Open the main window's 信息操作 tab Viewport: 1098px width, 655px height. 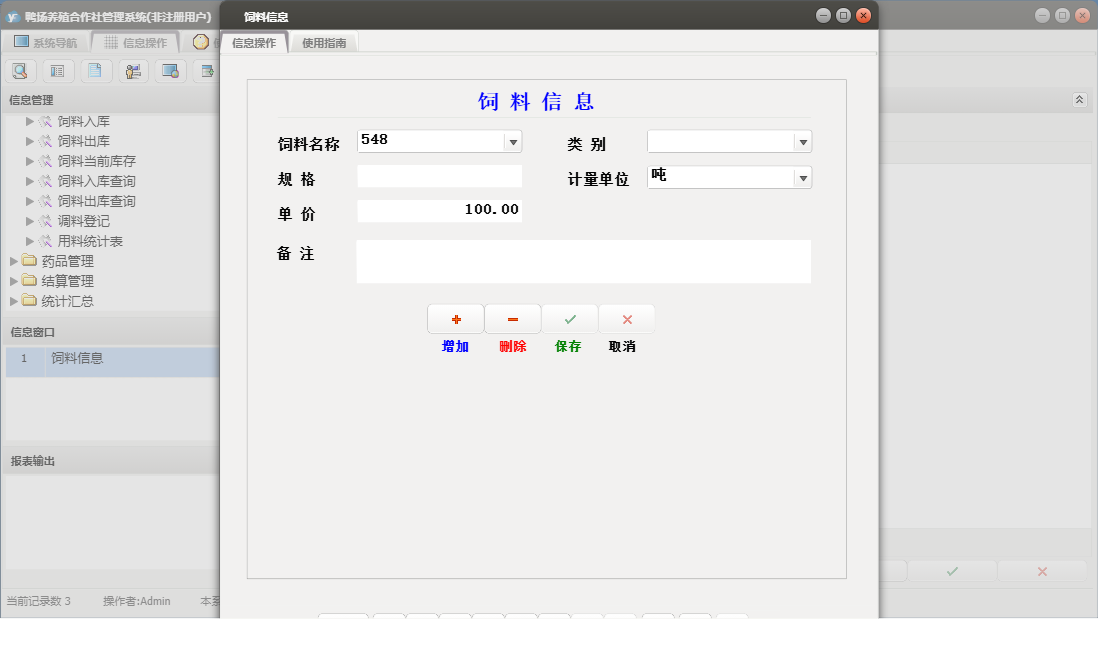point(136,42)
